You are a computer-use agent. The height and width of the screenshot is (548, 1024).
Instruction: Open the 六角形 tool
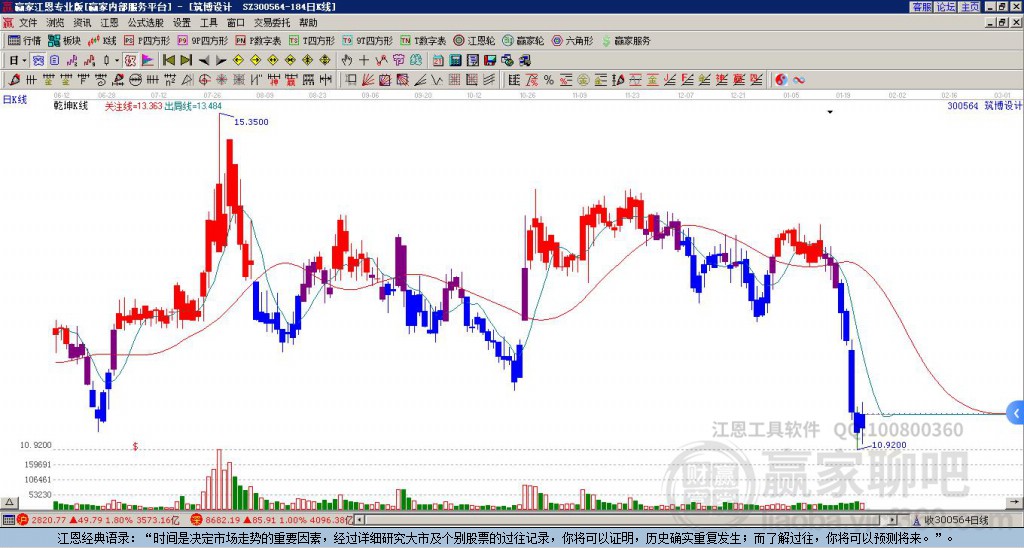pyautogui.click(x=572, y=40)
